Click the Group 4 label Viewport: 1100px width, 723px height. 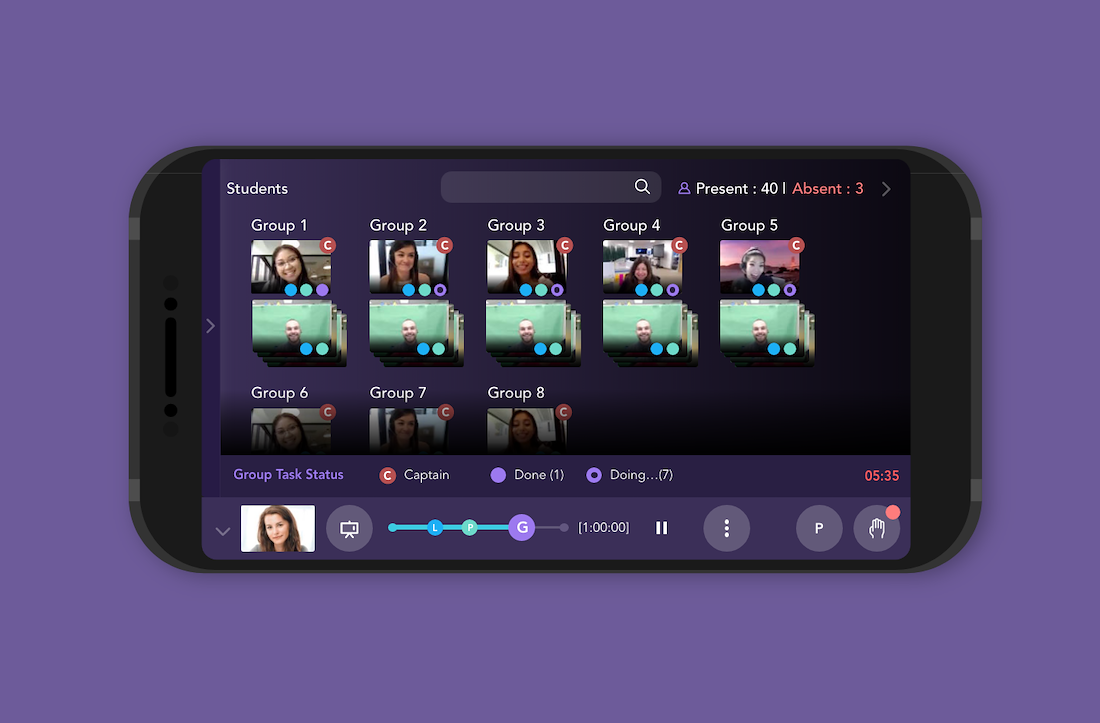pyautogui.click(x=631, y=225)
